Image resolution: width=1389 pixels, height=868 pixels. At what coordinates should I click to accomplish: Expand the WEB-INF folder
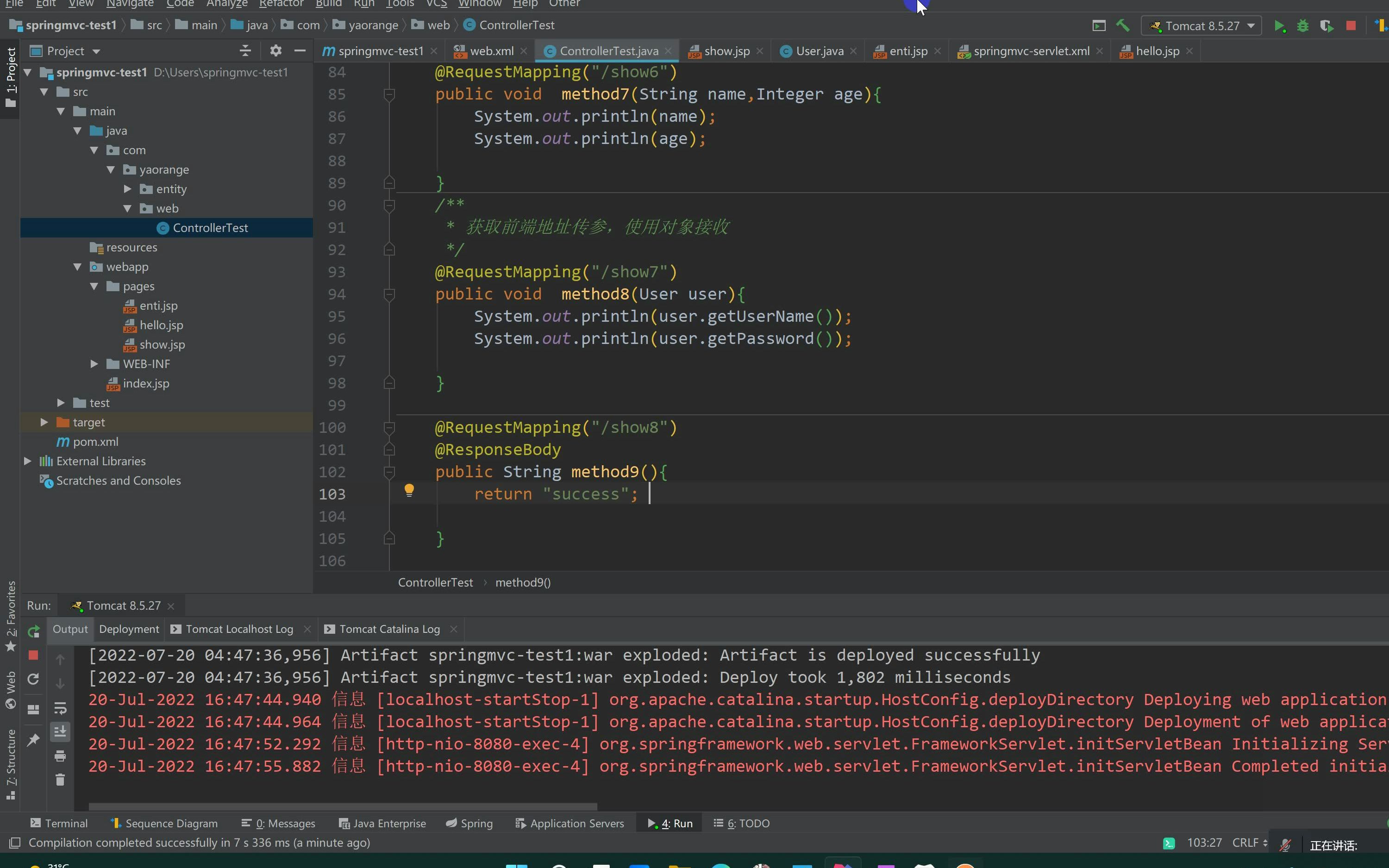[94, 364]
